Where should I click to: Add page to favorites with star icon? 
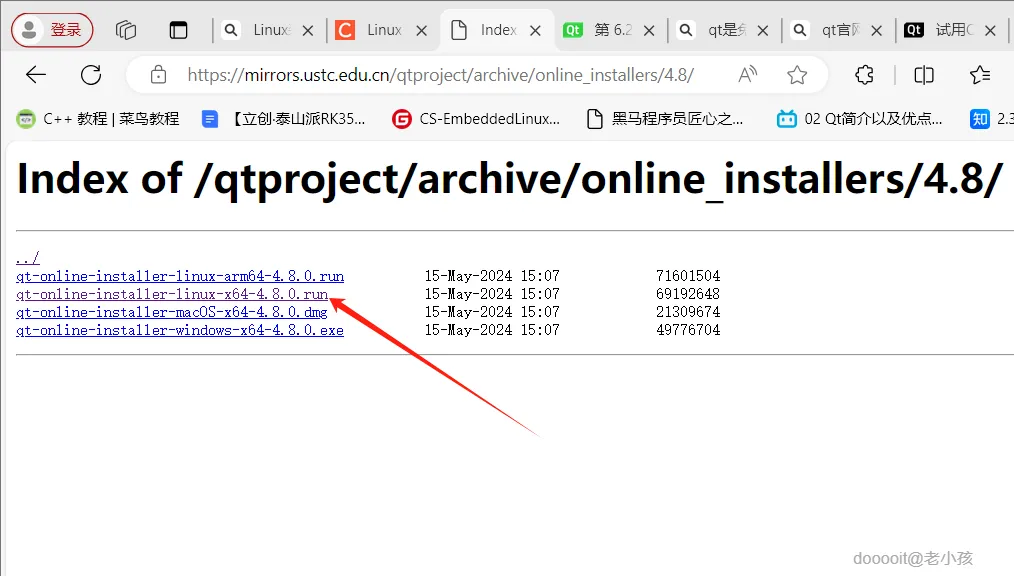click(x=797, y=75)
